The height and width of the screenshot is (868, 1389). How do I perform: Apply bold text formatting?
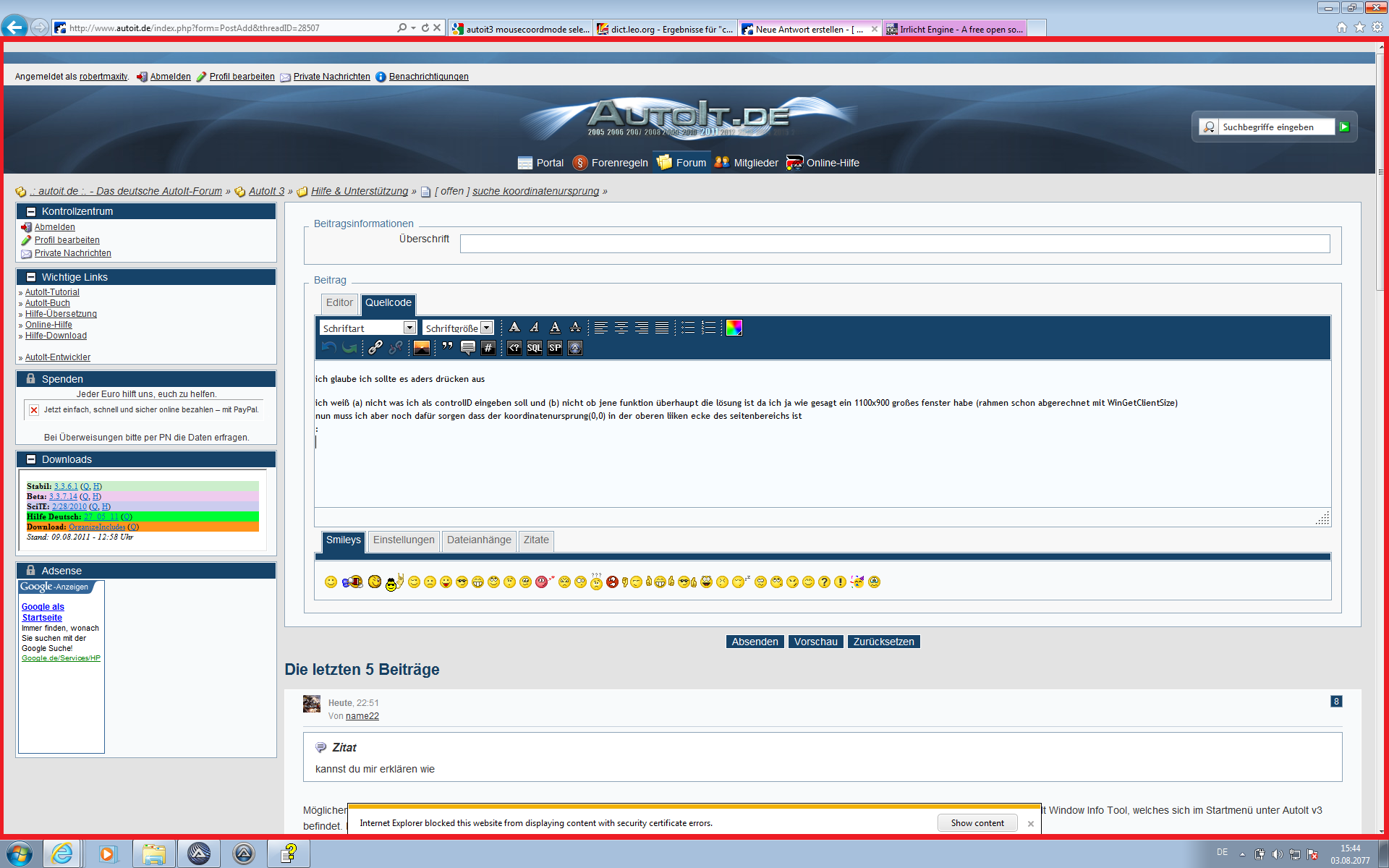pyautogui.click(x=514, y=328)
